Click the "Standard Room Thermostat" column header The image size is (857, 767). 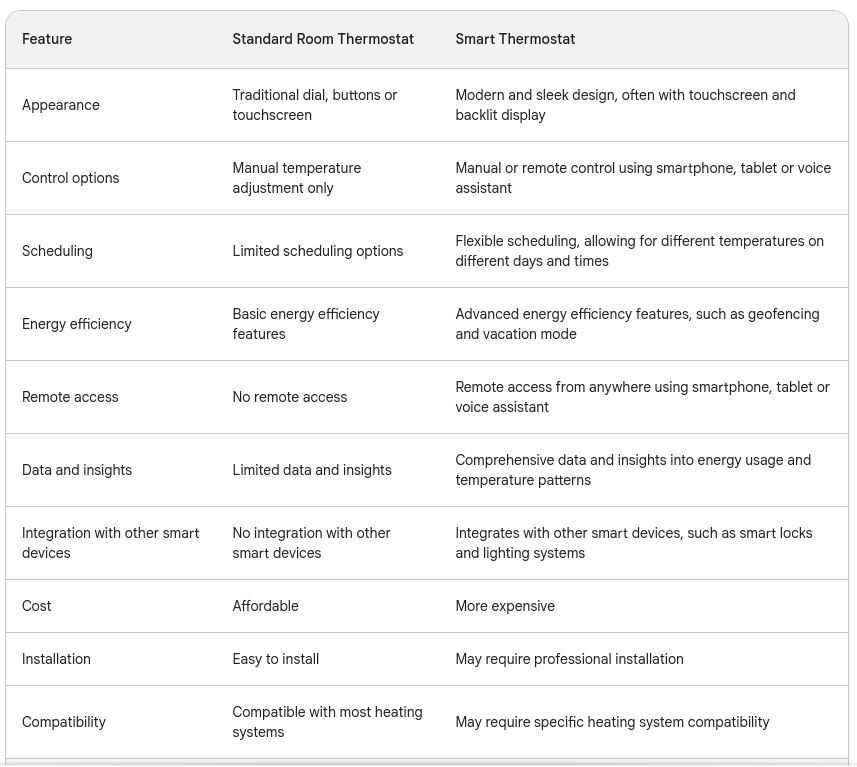click(x=323, y=39)
